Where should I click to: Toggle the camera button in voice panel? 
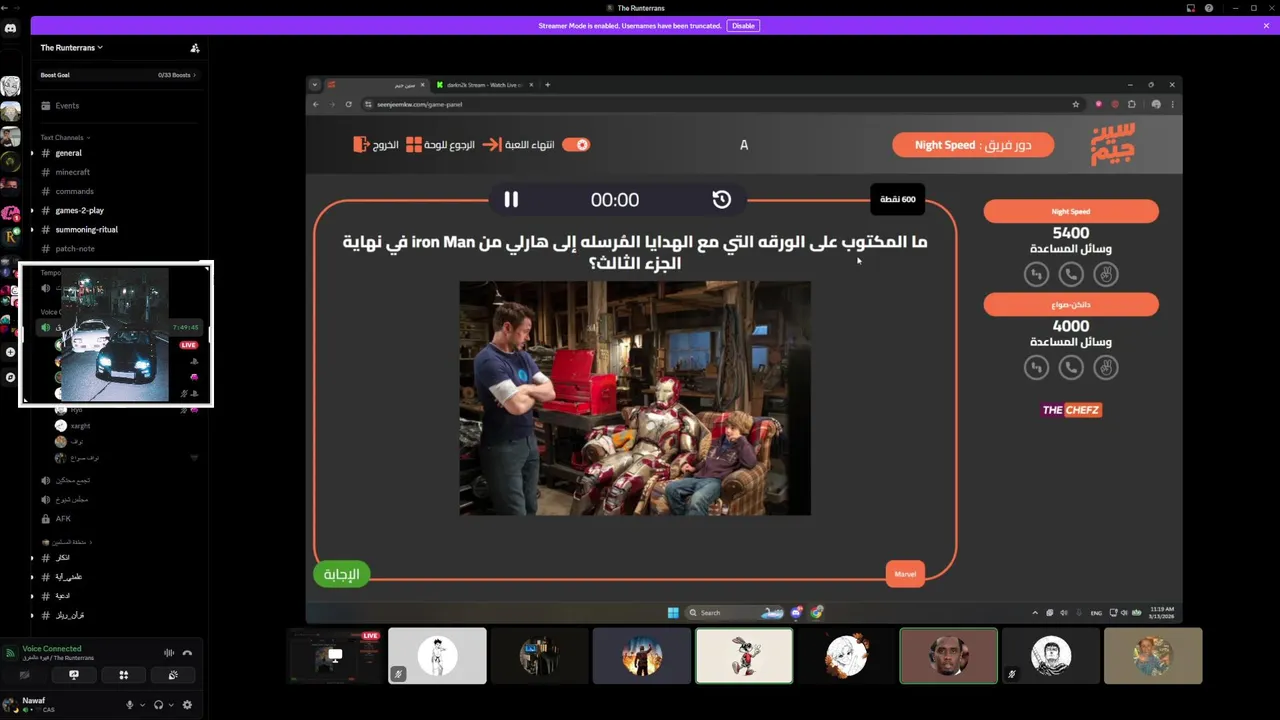[x=25, y=675]
